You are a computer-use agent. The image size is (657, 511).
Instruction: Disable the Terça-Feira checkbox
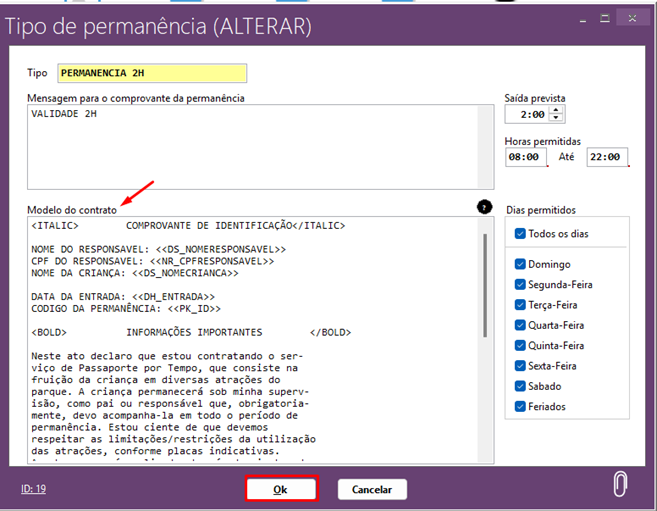coord(520,305)
